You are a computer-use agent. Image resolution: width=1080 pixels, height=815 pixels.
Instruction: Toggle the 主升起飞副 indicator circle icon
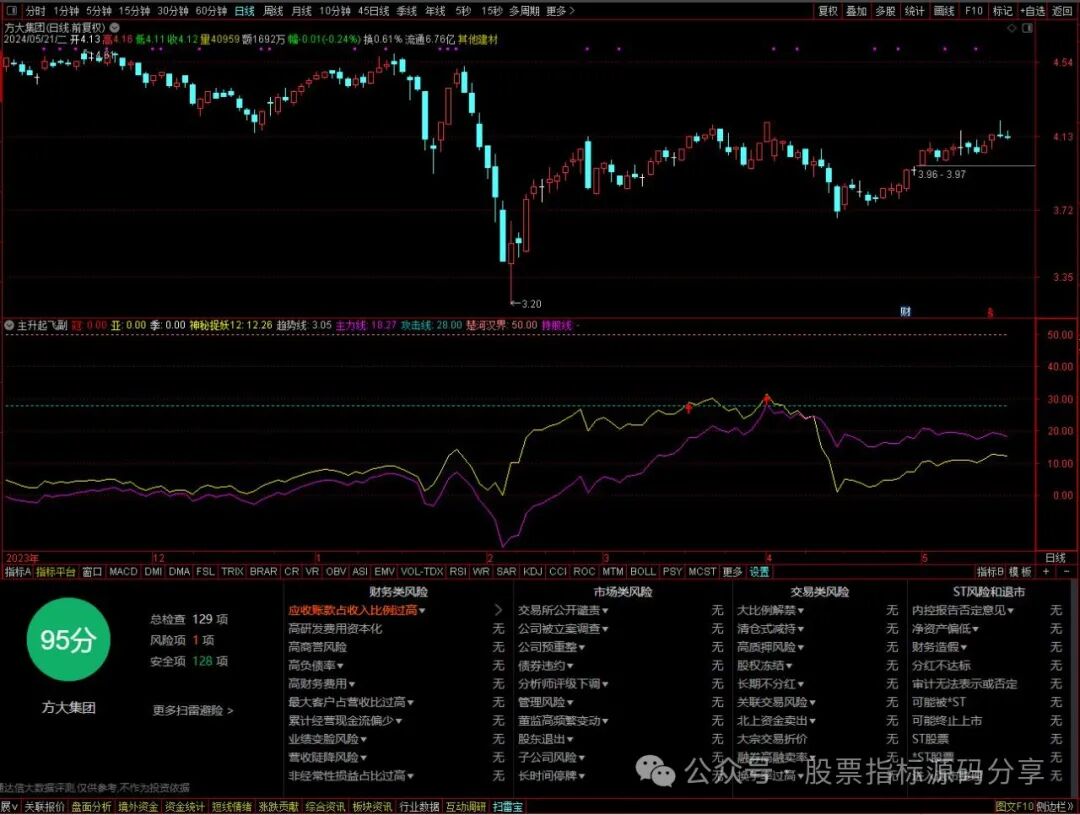[9, 325]
